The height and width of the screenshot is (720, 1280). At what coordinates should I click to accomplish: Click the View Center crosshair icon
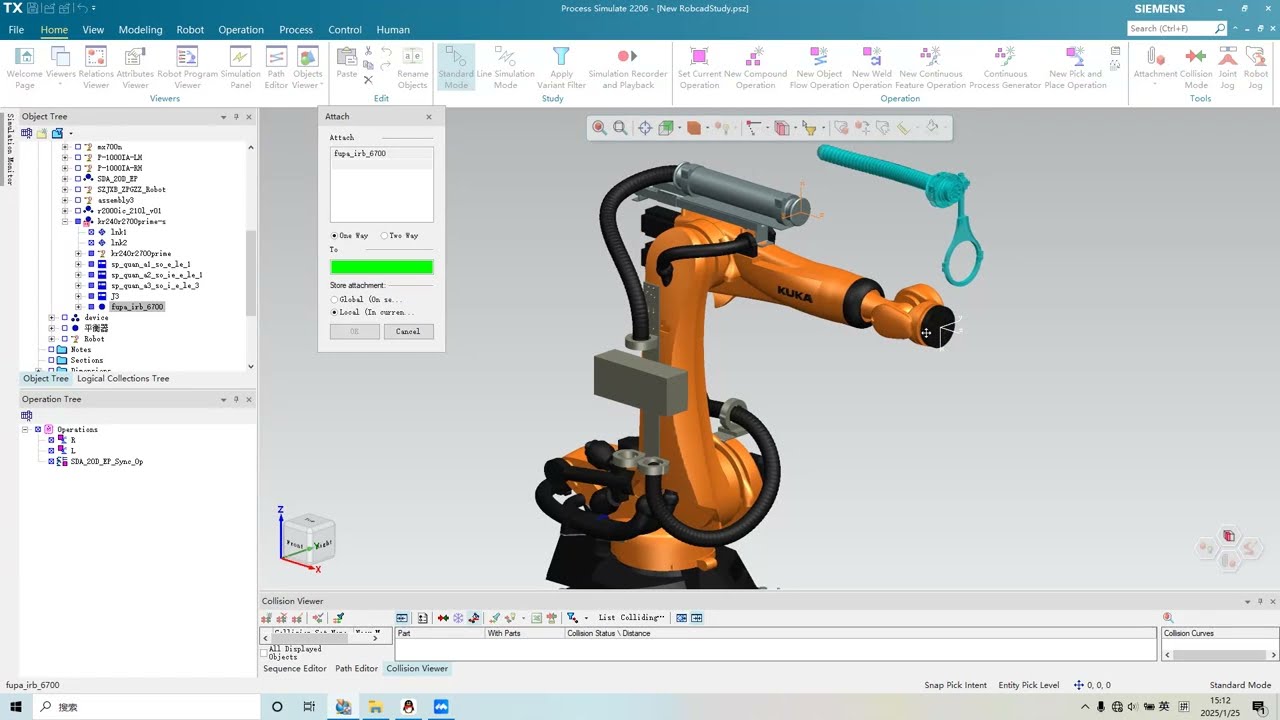click(645, 127)
